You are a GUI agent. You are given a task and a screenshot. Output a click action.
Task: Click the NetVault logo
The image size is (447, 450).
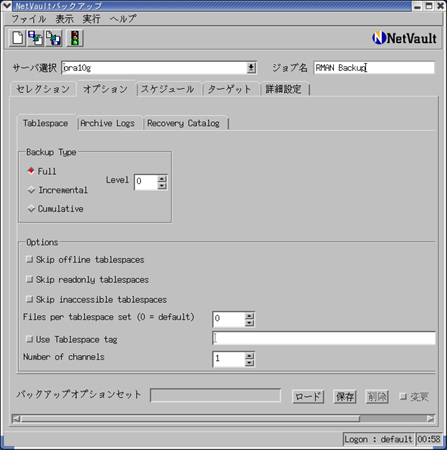click(404, 38)
